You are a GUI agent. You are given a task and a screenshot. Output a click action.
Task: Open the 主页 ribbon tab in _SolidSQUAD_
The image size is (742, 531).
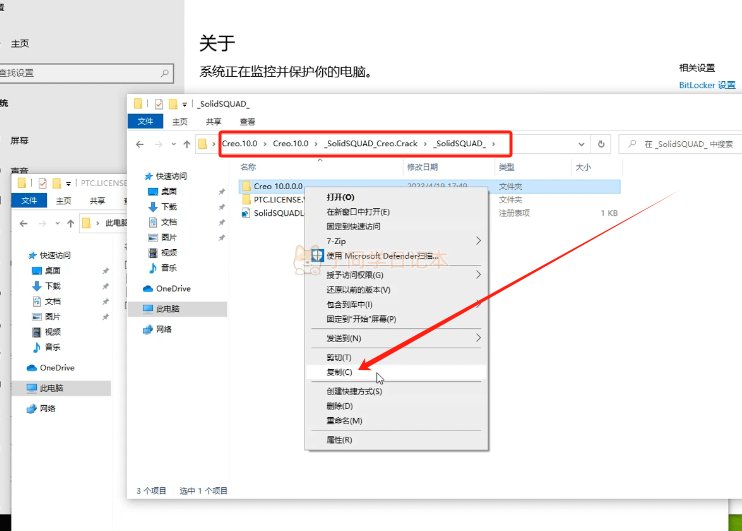pos(180,122)
